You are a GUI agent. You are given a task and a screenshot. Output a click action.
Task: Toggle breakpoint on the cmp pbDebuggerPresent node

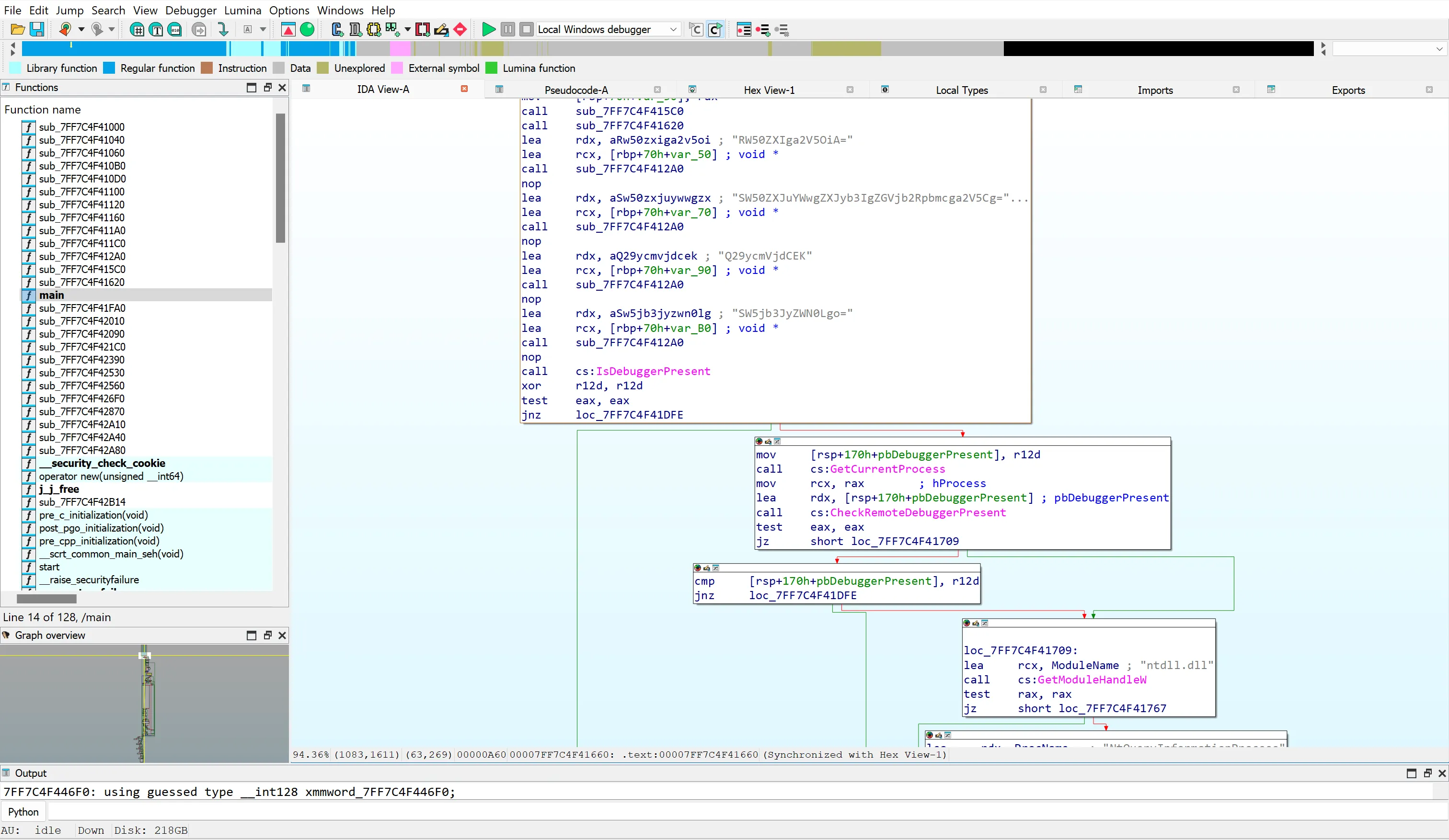pyautogui.click(x=698, y=568)
